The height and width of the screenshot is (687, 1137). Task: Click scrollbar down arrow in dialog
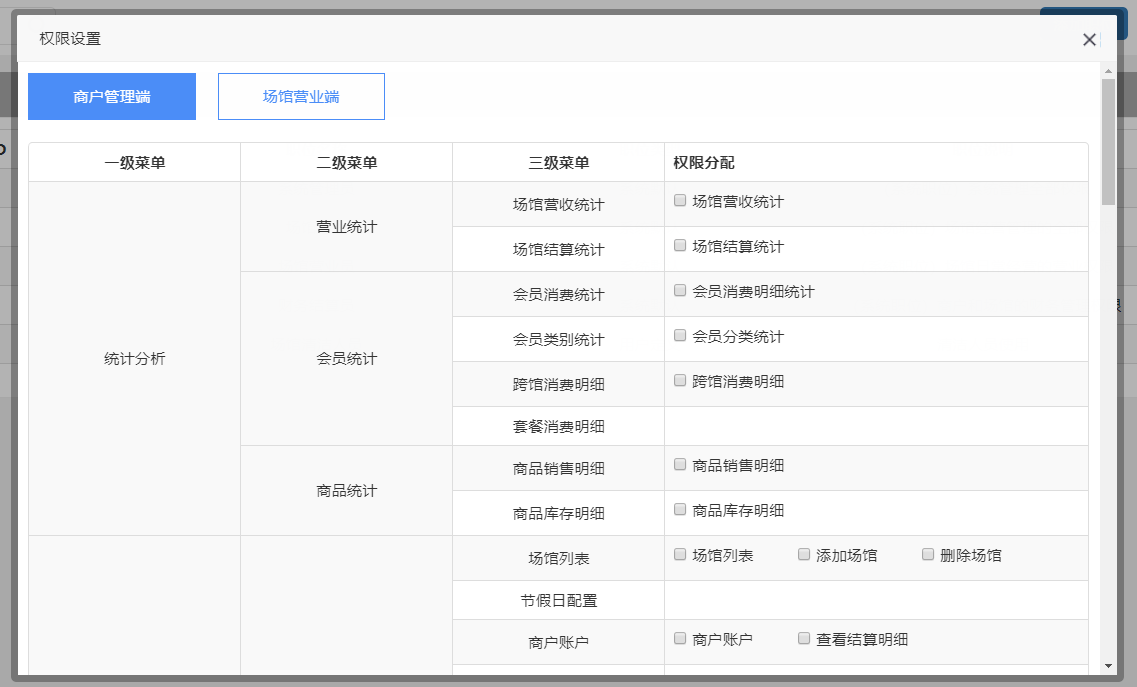pos(1108,666)
